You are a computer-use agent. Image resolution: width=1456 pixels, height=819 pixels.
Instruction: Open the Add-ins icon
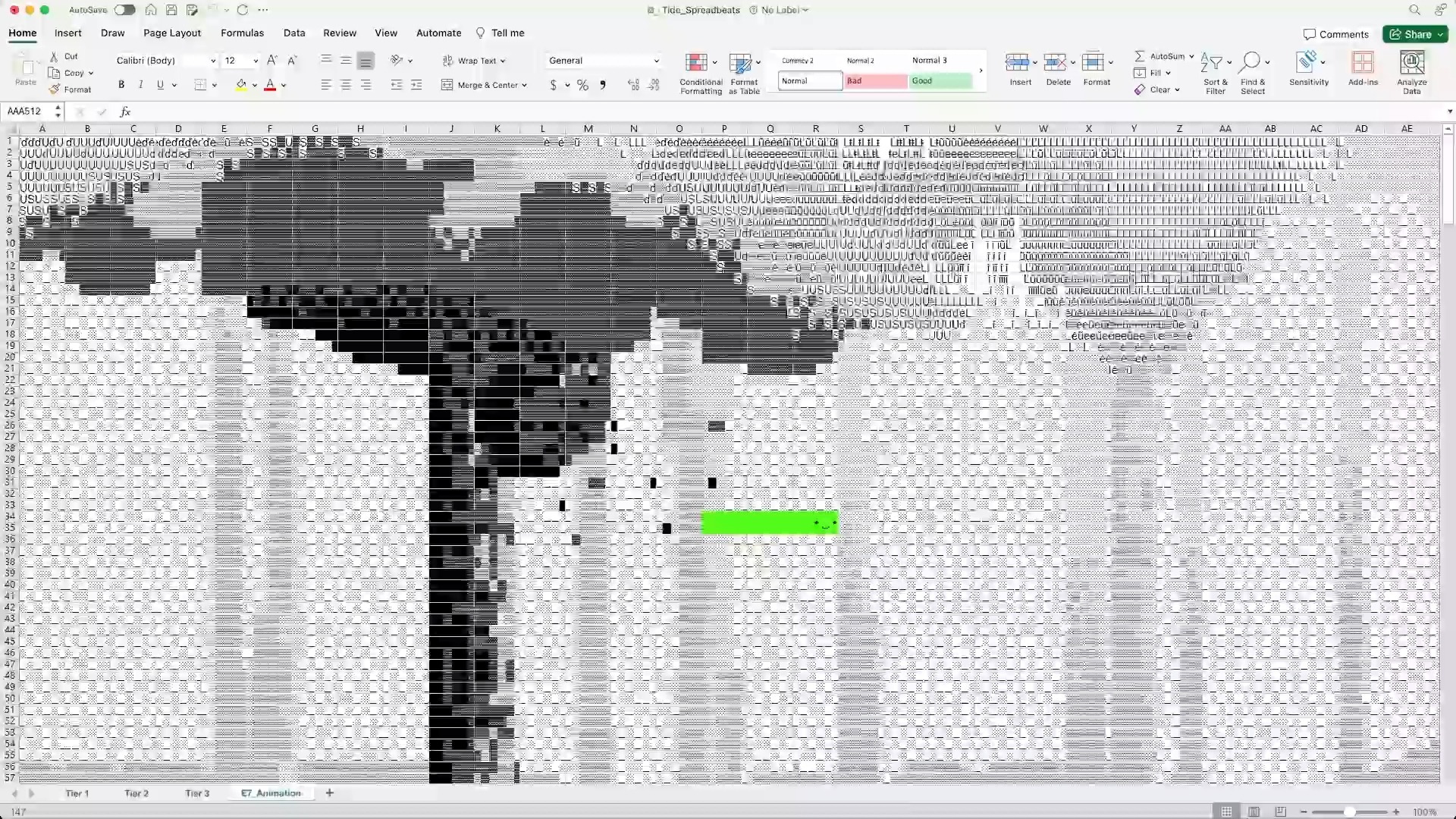1363,63
